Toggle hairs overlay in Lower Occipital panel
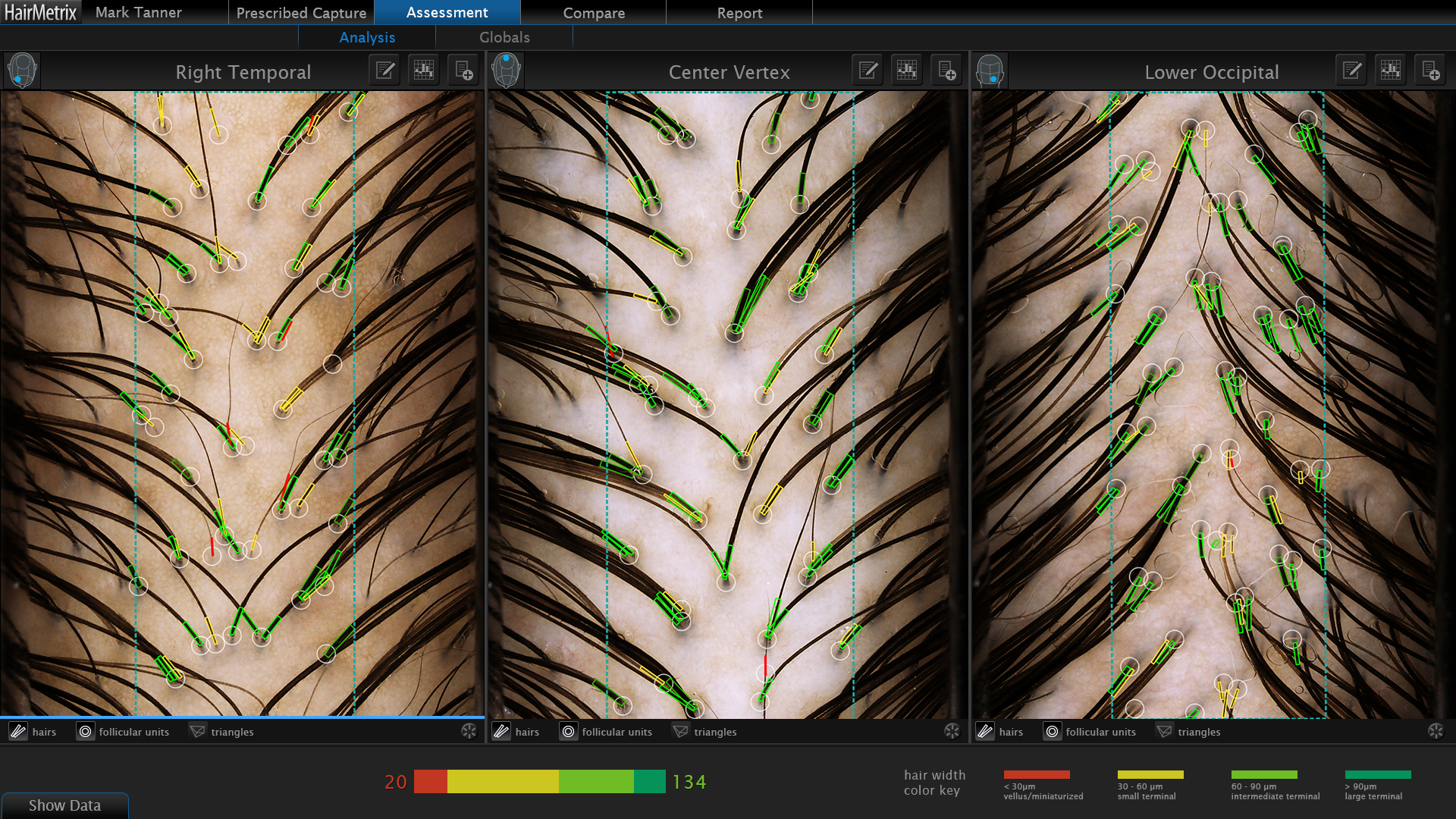Viewport: 1456px width, 819px height. (x=1000, y=732)
